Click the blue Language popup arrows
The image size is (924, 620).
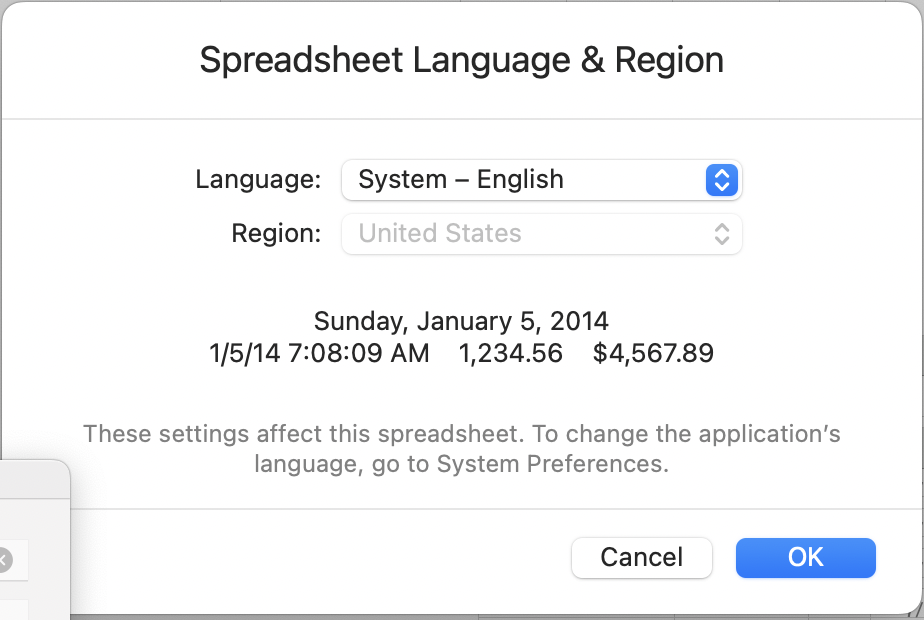click(721, 180)
